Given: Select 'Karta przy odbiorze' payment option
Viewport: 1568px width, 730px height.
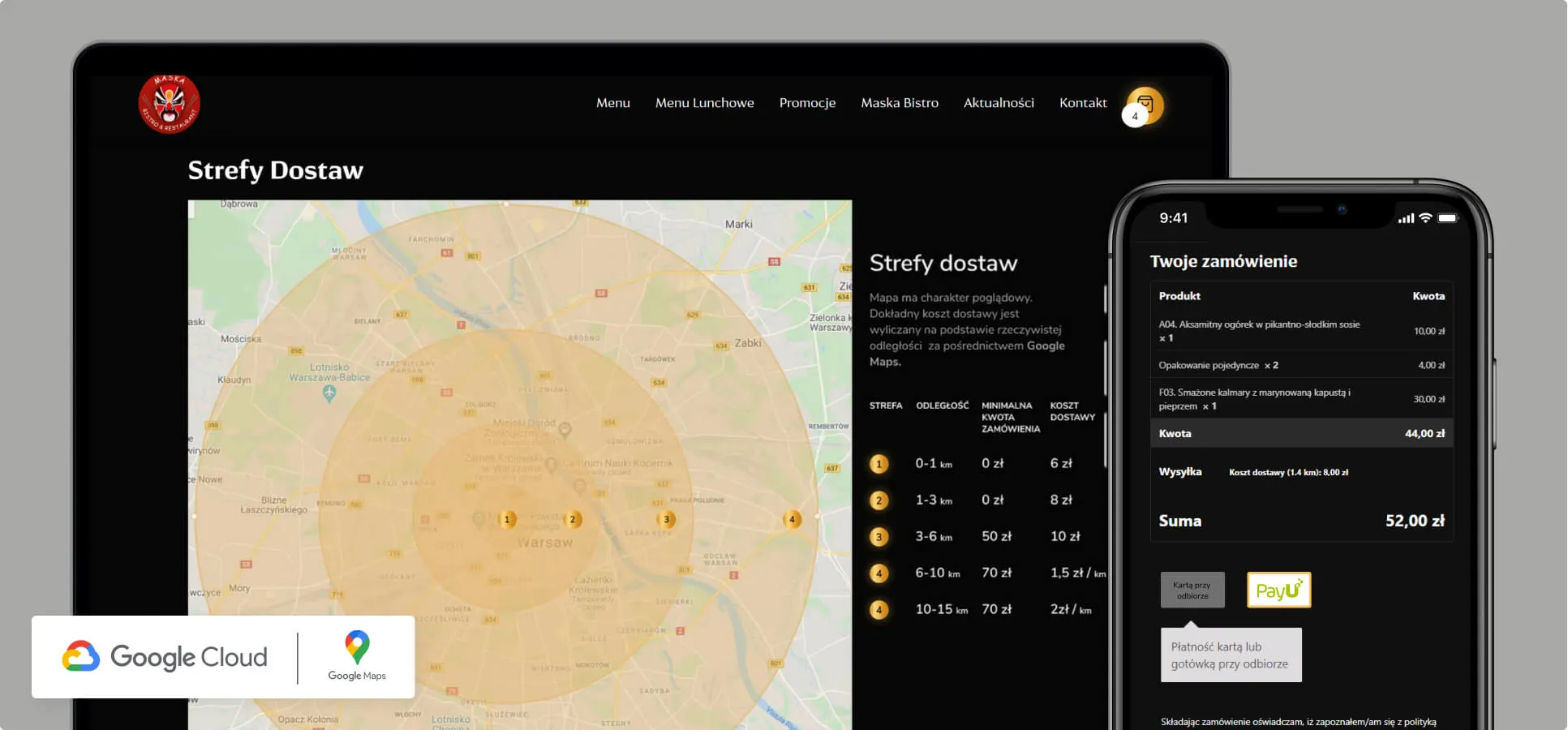Looking at the screenshot, I should (x=1192, y=590).
